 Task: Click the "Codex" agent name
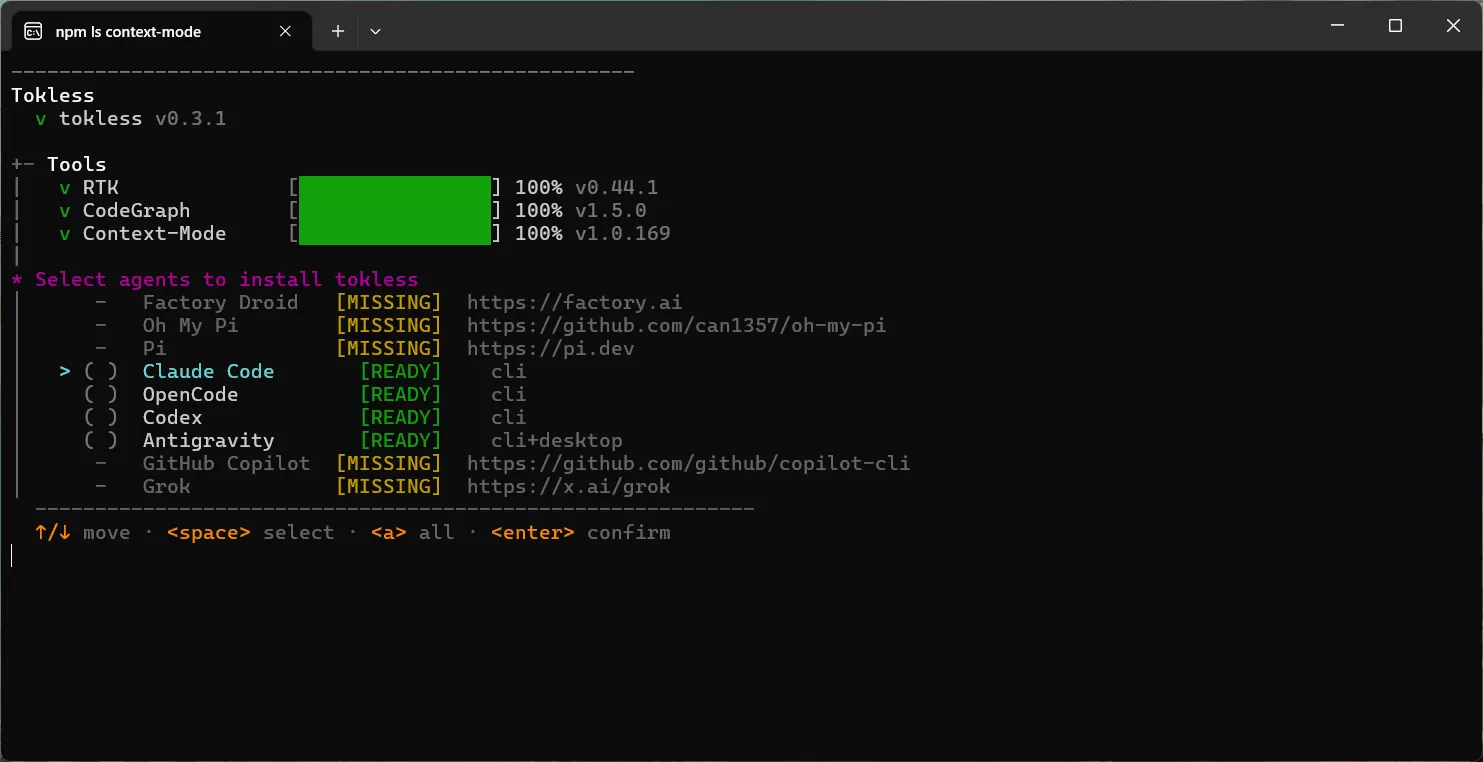coord(172,417)
